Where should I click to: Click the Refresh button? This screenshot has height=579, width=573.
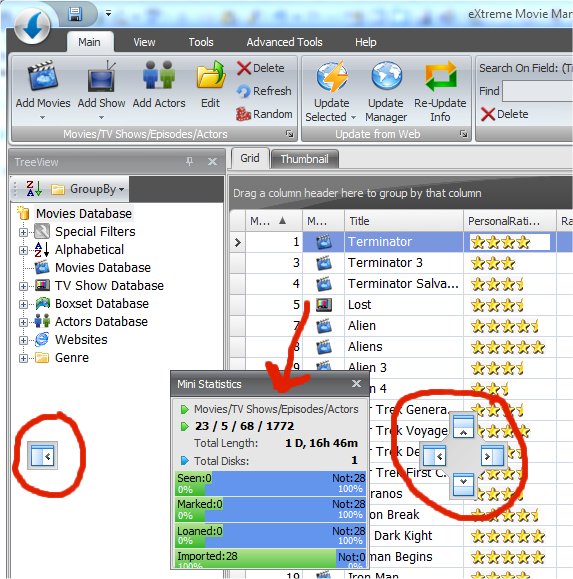click(264, 91)
